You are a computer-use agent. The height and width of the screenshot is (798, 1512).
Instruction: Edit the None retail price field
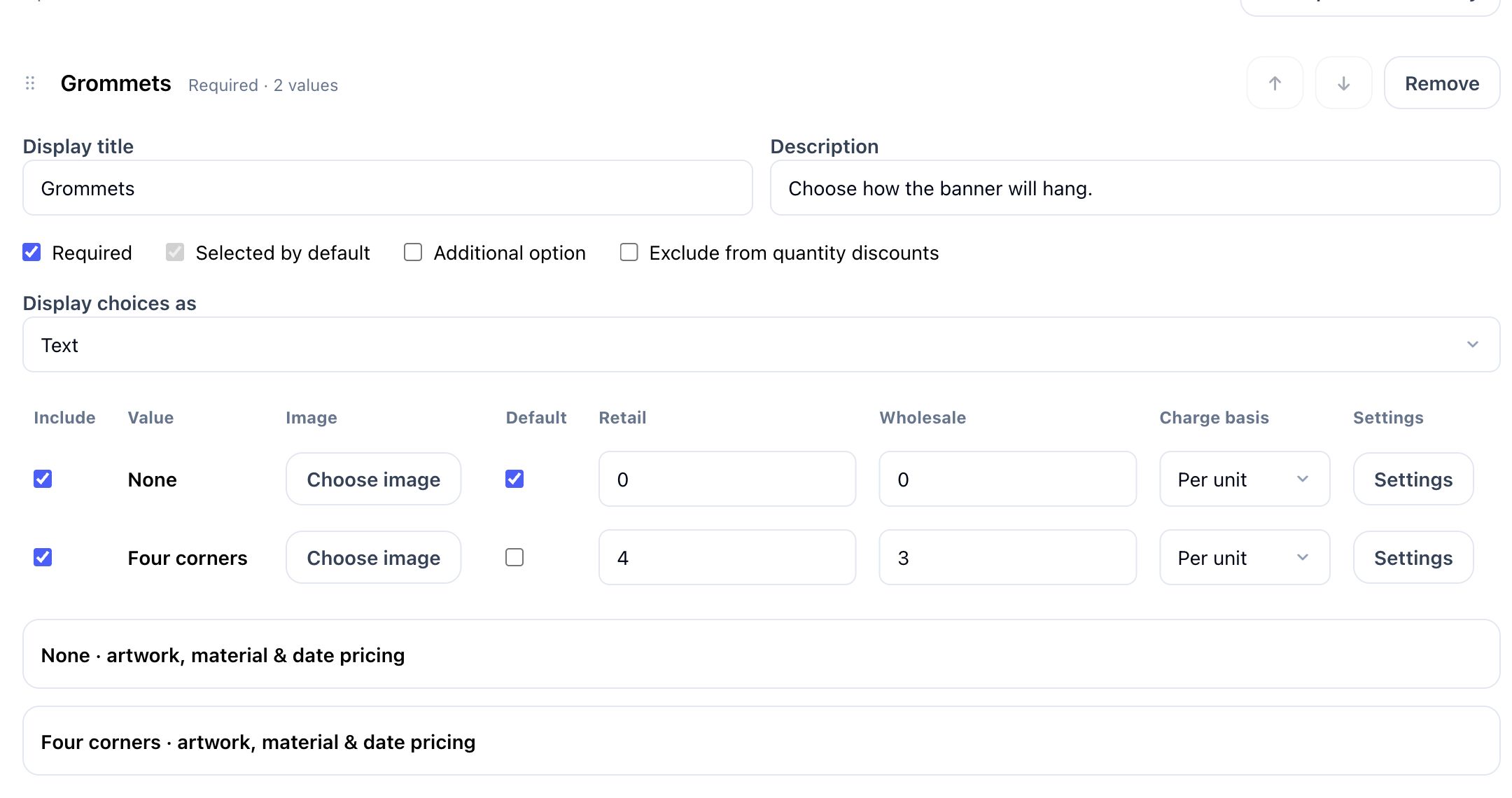(727, 479)
